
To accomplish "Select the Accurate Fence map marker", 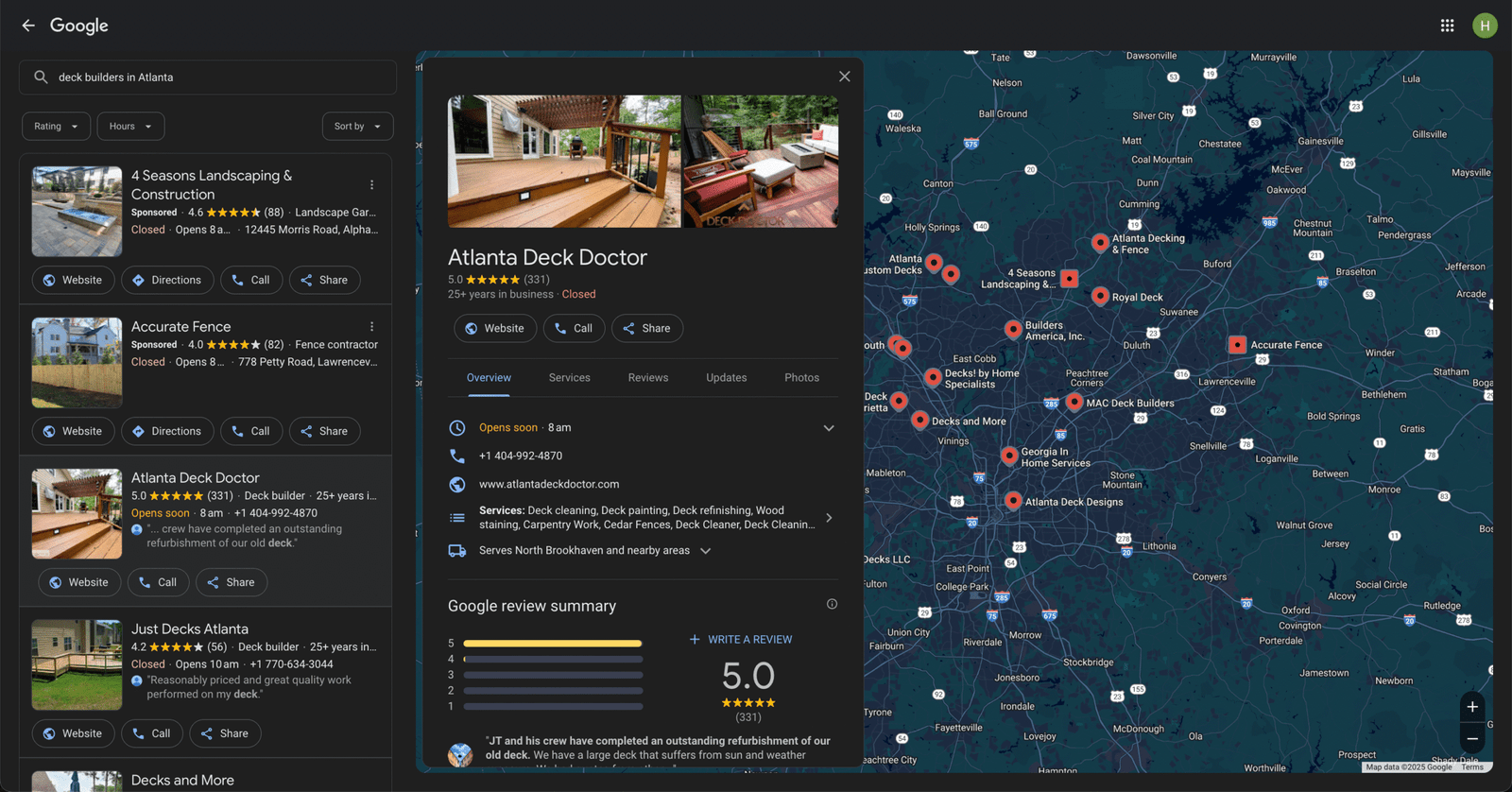I will tap(1237, 345).
